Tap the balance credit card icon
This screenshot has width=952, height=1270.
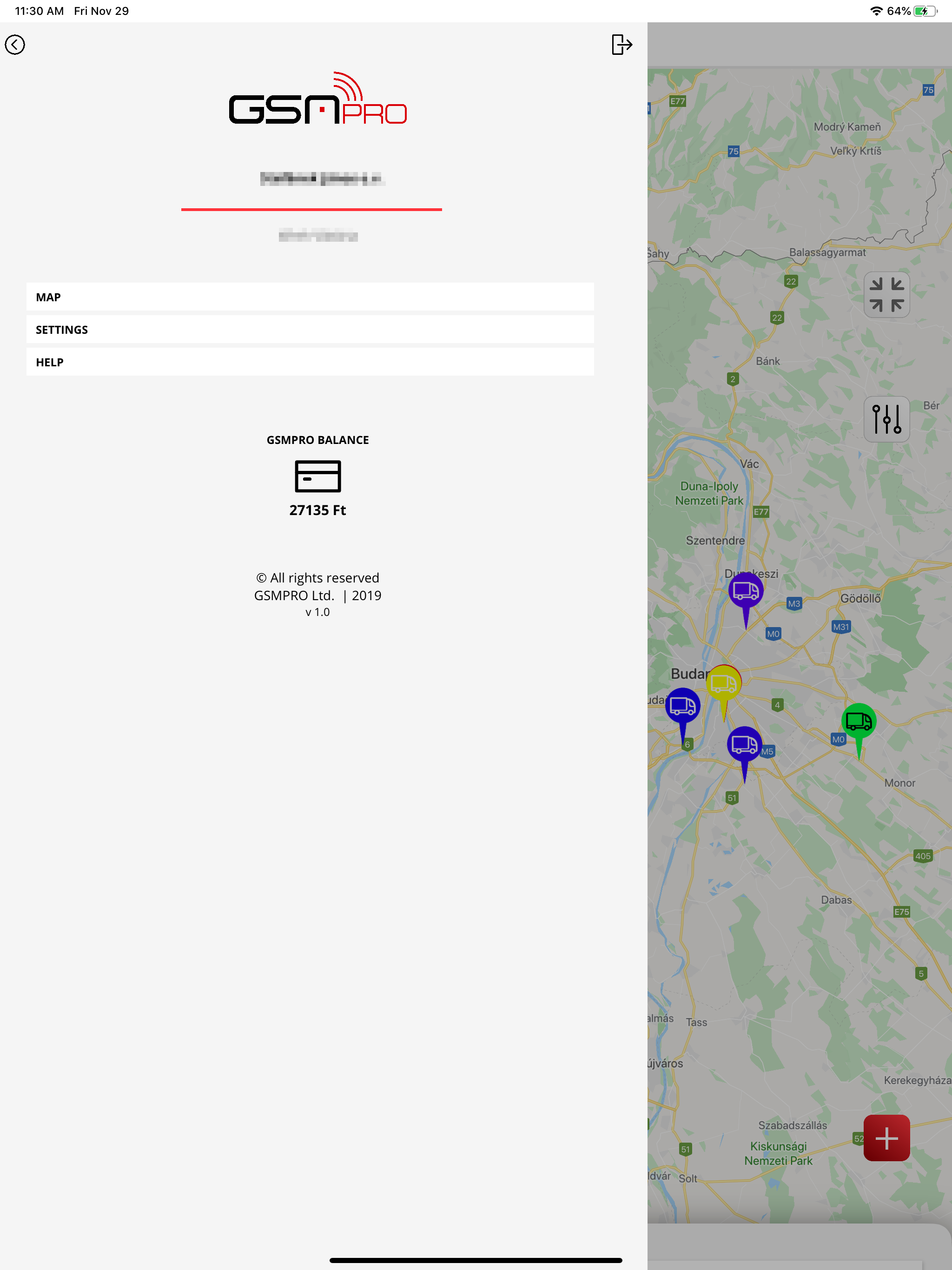click(317, 476)
